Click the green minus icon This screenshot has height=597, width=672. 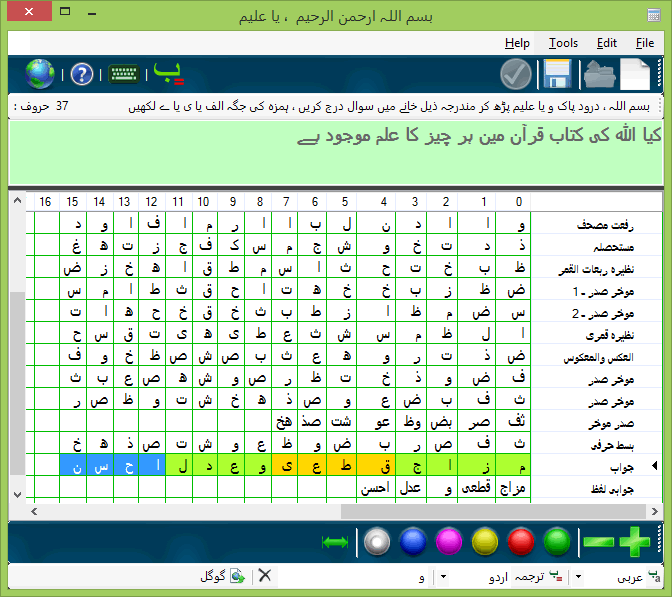point(599,543)
